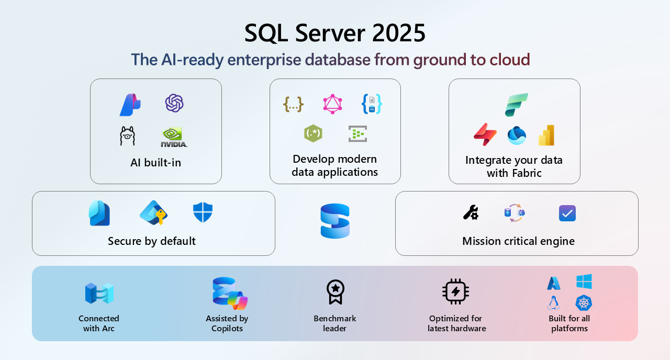Select the Kubernetes wheel icon
Viewport: 670px width, 360px height.
pos(584,303)
